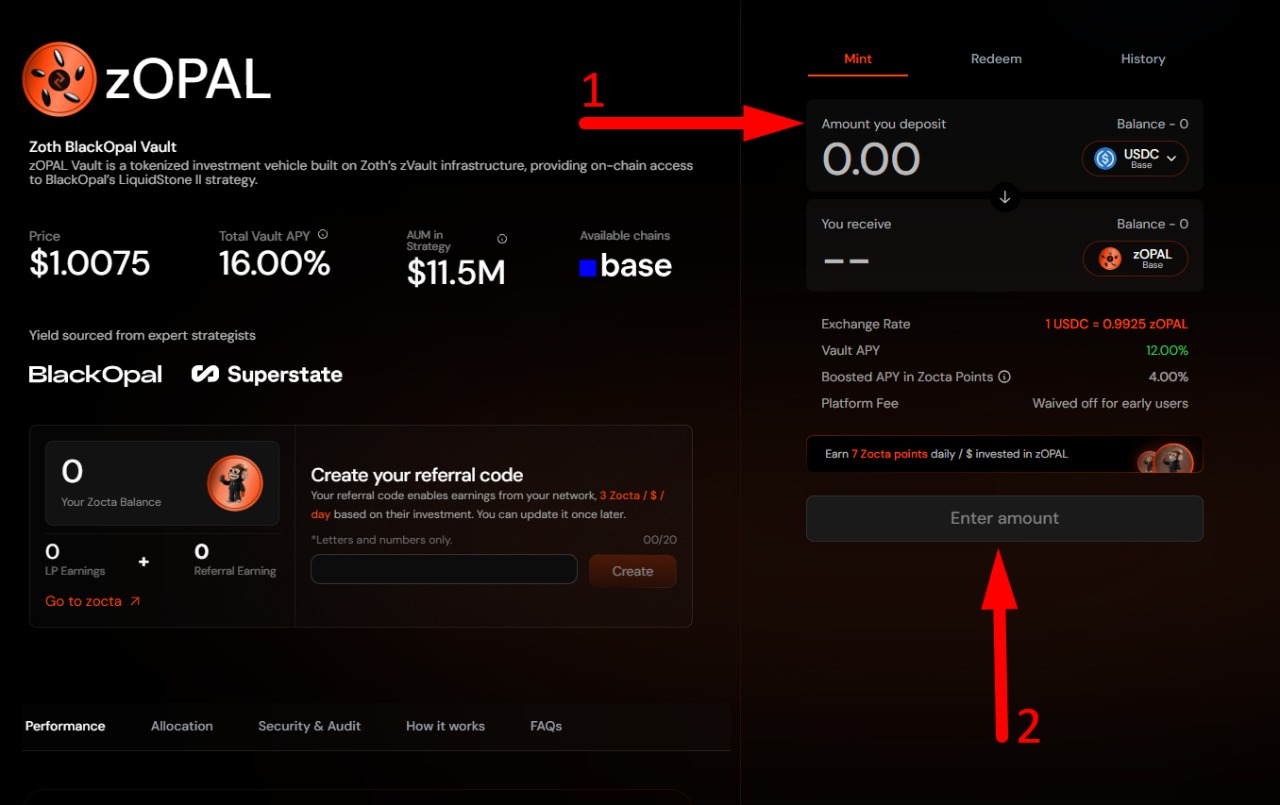Click the 4.00% boosted APY value
1280x805 pixels.
click(1169, 377)
